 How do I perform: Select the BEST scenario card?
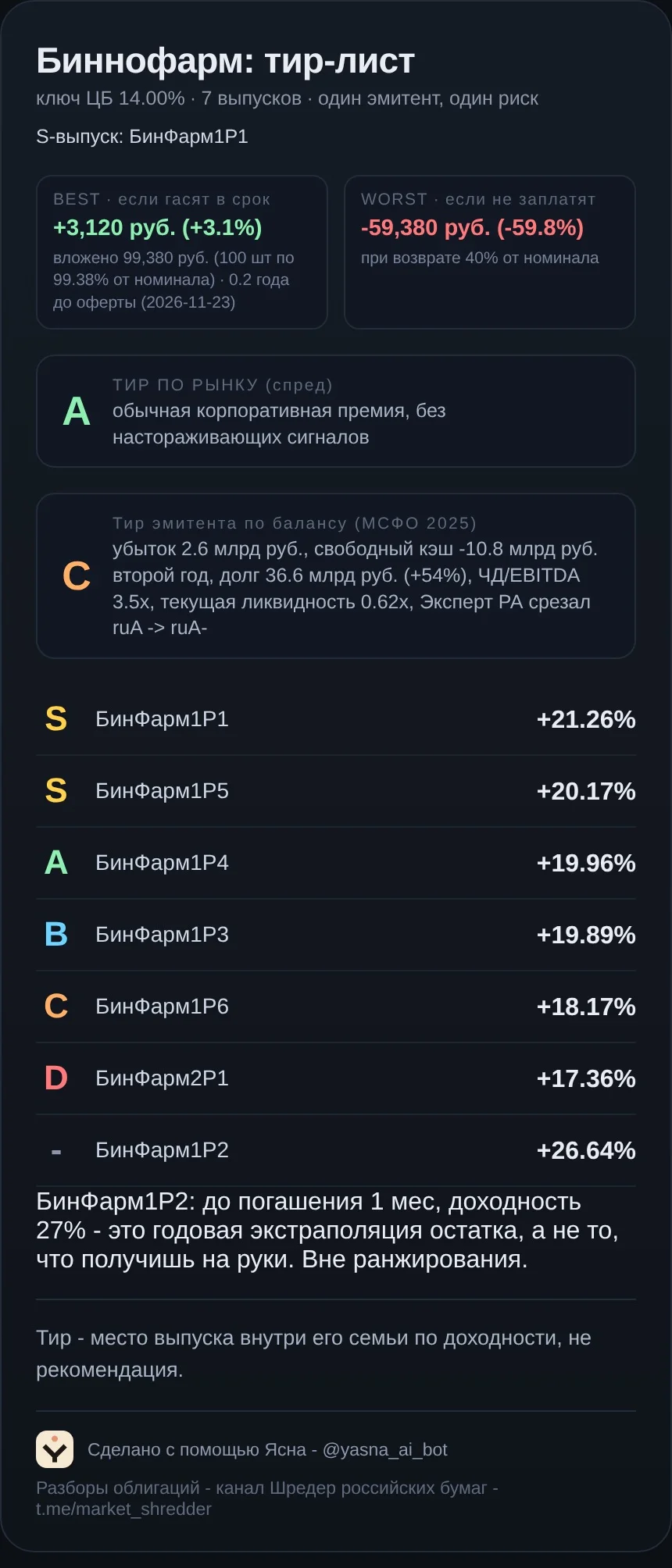[182, 252]
